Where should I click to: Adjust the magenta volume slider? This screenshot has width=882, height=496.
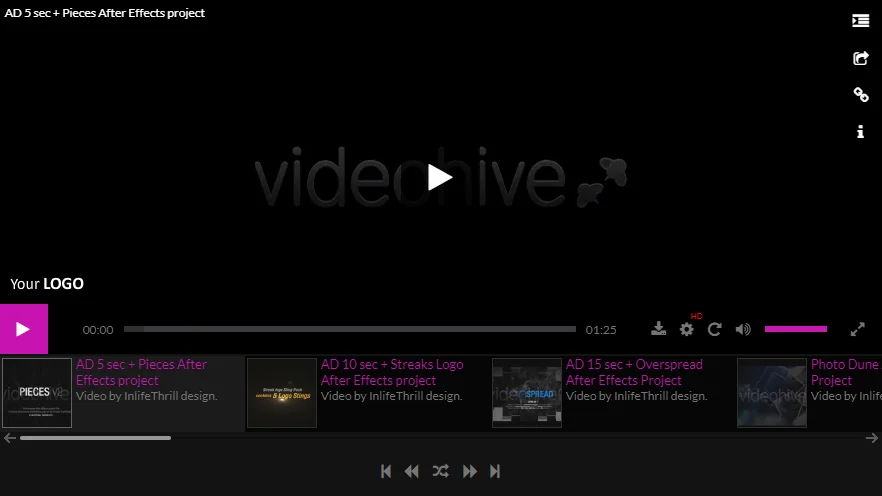coord(795,329)
